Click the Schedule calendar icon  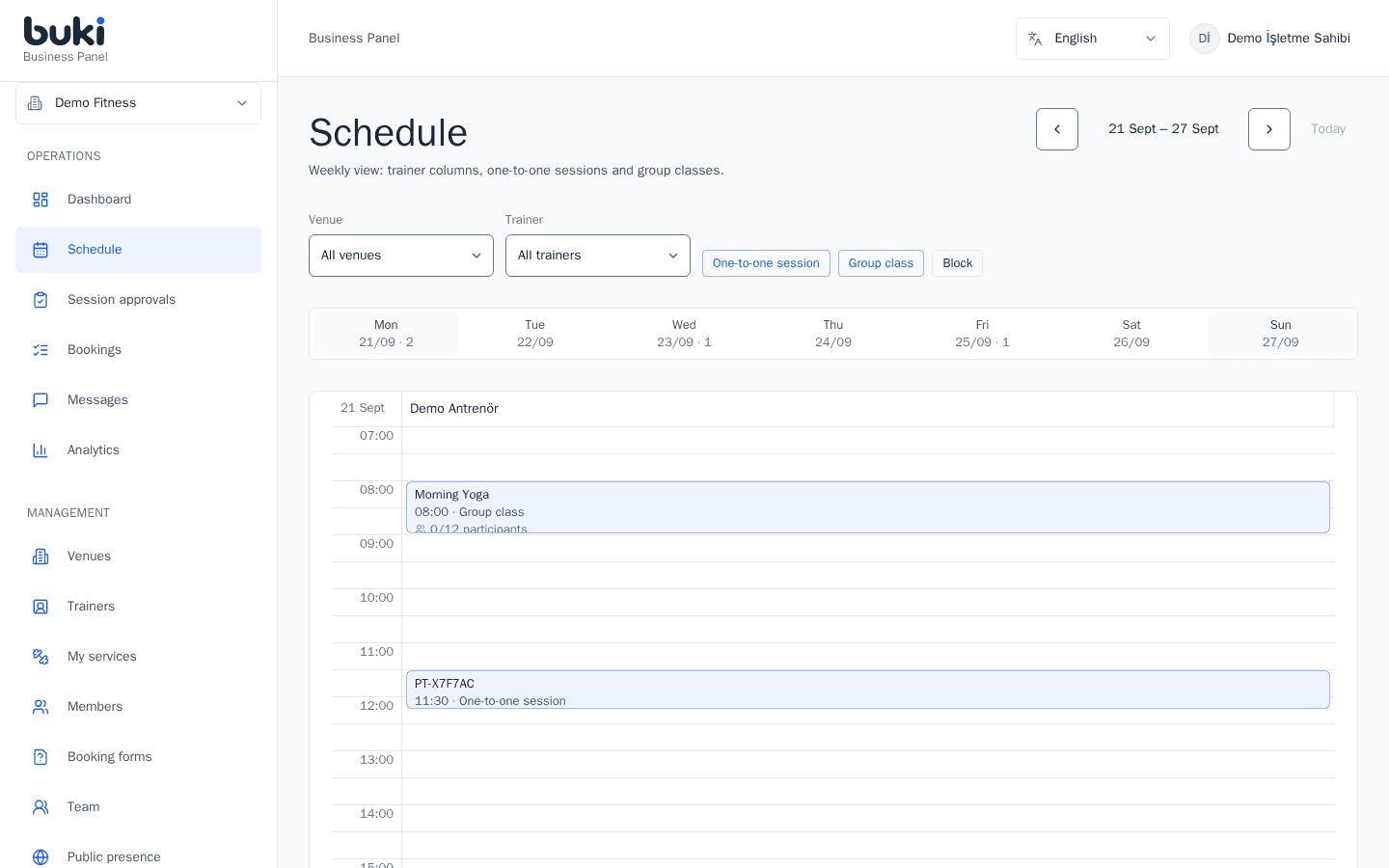pyautogui.click(x=41, y=250)
